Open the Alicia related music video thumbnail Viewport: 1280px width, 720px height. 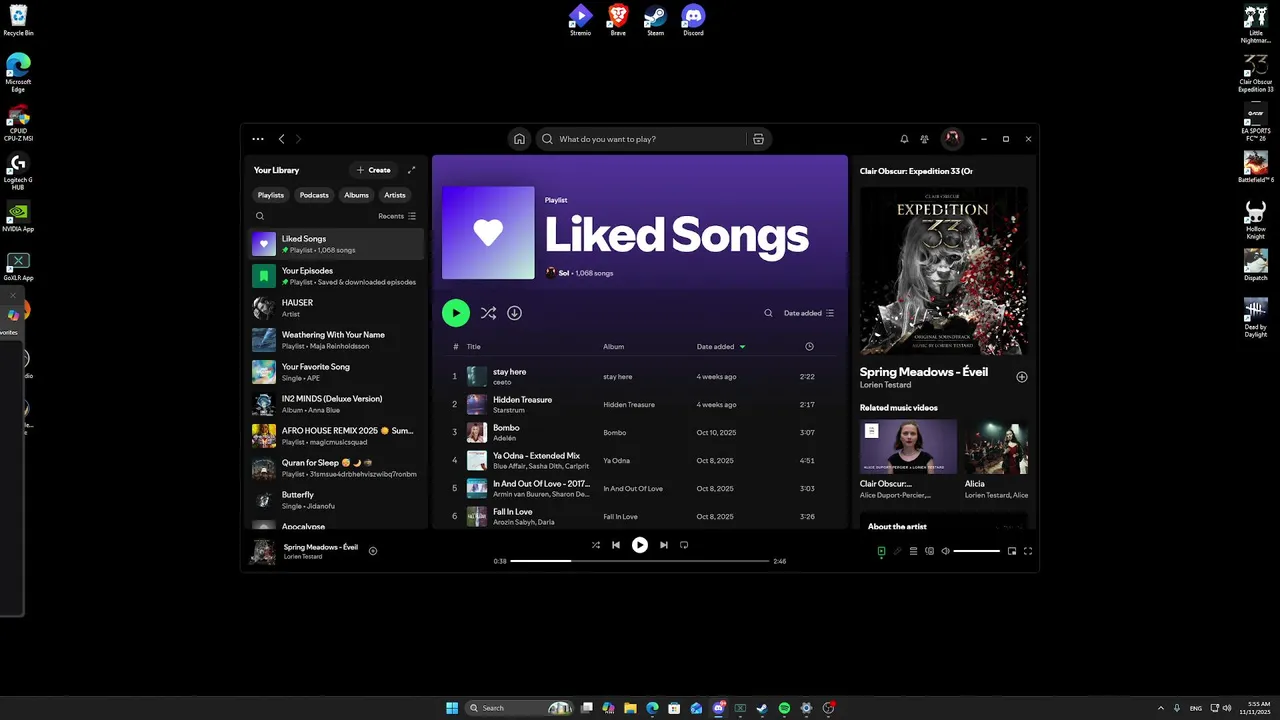click(x=996, y=447)
